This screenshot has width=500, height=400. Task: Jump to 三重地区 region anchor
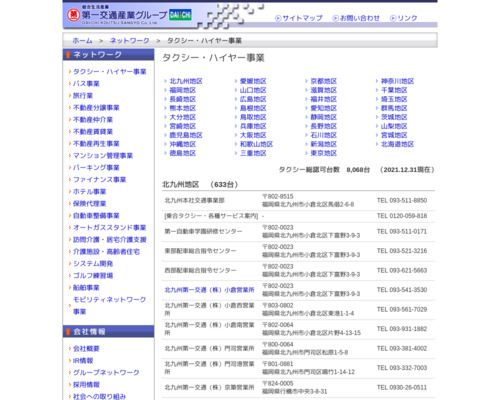coord(253,153)
